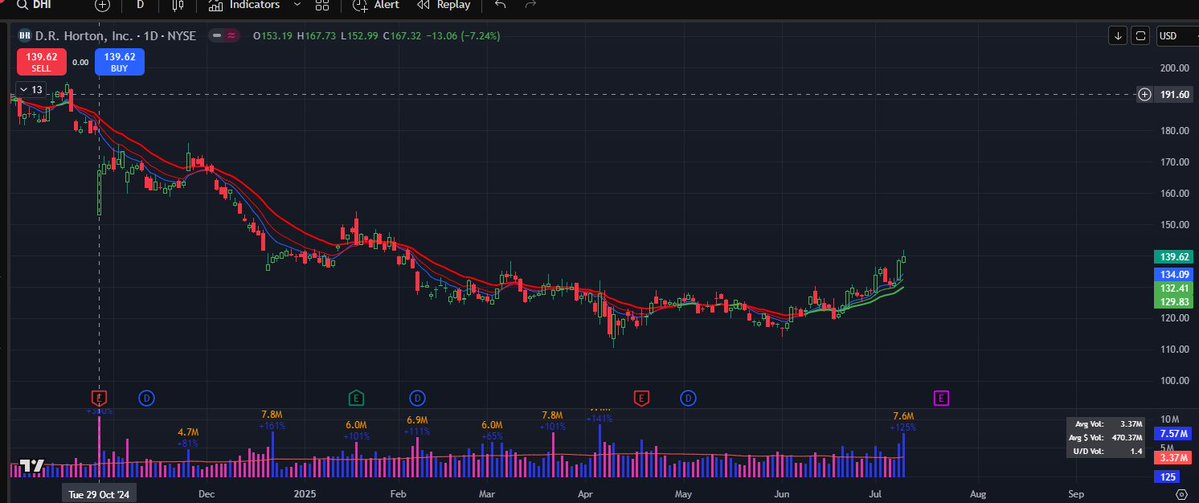The image size is (1199, 503).
Task: Click the U/D Vol 1.4 row
Action: [x=1107, y=451]
